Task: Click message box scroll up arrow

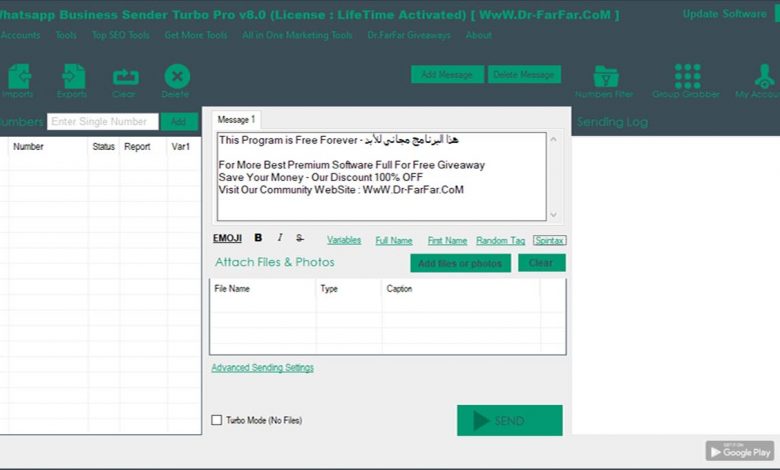Action: tap(554, 139)
